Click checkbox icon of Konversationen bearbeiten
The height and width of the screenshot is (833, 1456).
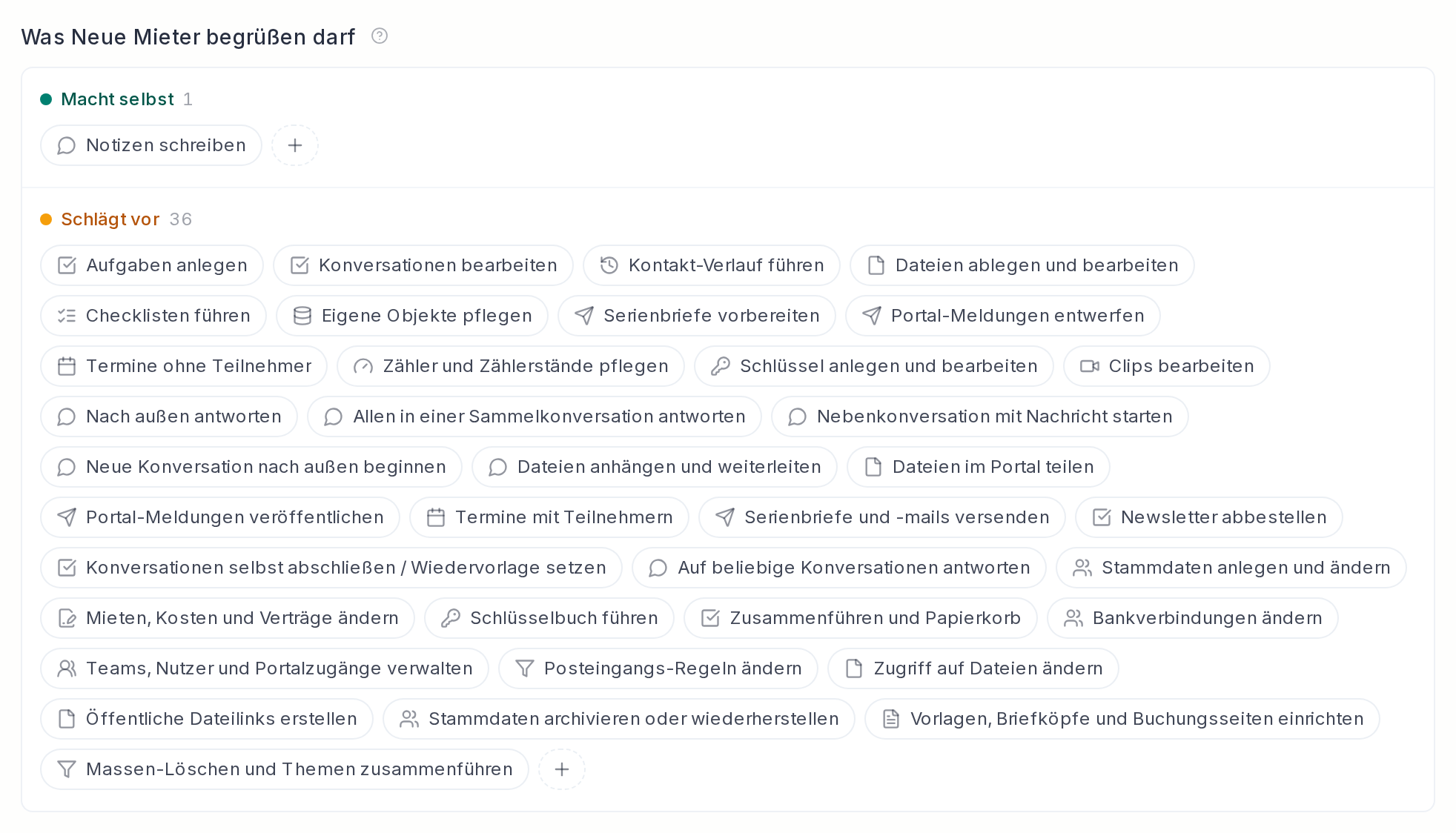click(x=300, y=265)
